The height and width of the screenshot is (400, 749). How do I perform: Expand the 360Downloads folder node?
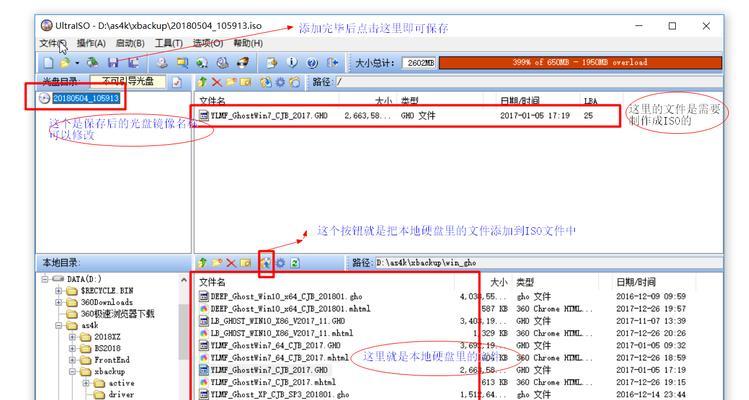tap(59, 302)
